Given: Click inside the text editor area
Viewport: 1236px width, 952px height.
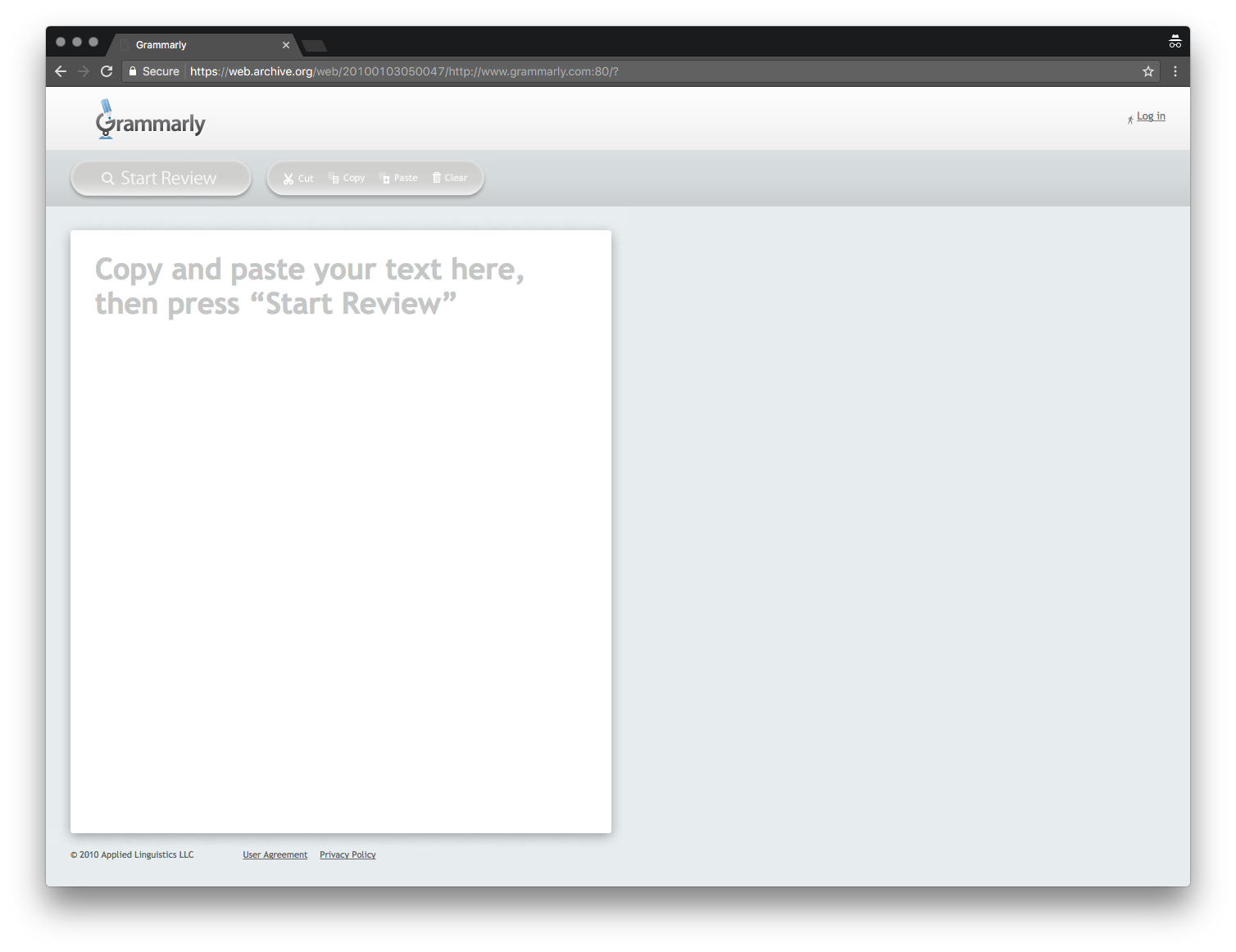Looking at the screenshot, I should pos(341,532).
